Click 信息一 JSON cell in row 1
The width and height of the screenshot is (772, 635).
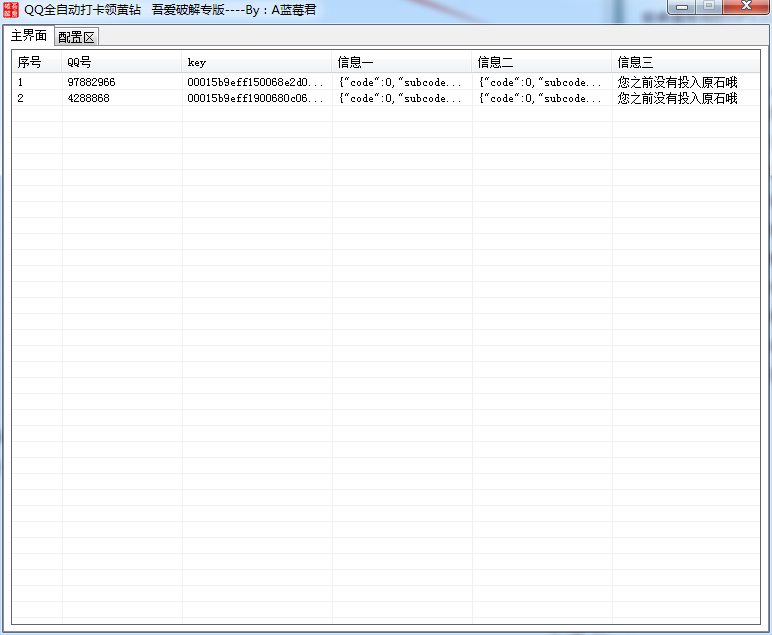(400, 82)
